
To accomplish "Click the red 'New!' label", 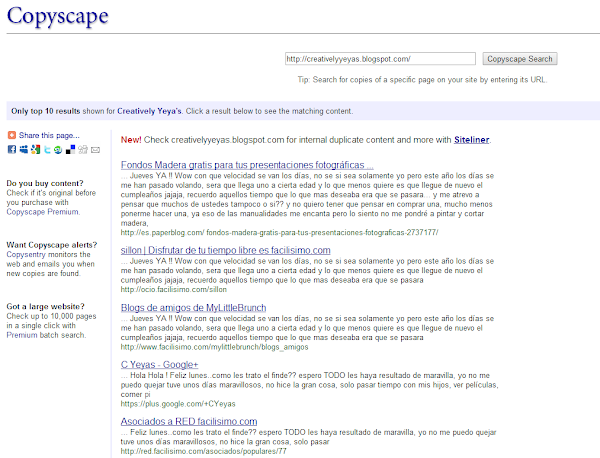I will 131,140.
